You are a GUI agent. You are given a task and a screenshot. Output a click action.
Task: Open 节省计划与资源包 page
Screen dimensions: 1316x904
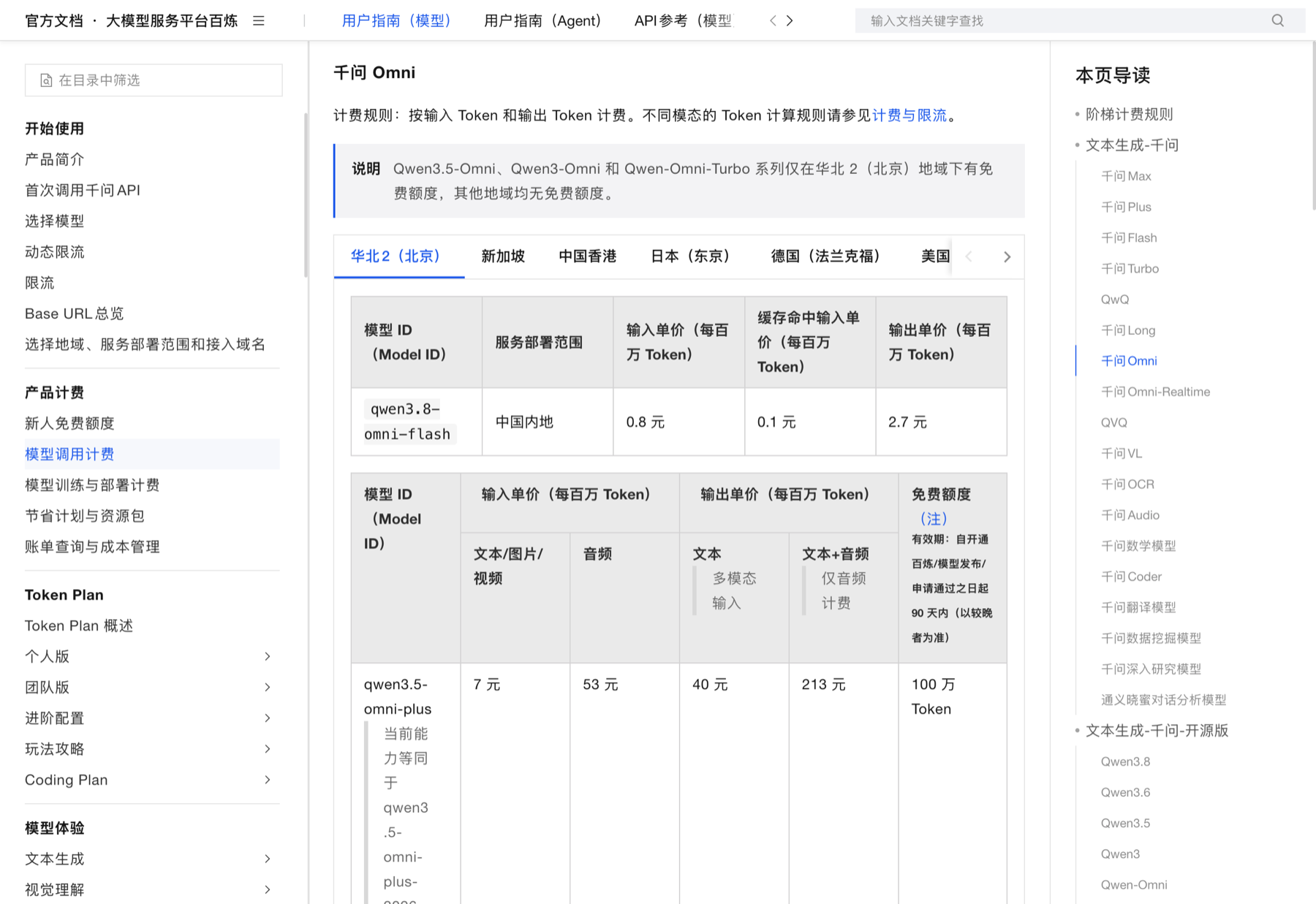85,516
